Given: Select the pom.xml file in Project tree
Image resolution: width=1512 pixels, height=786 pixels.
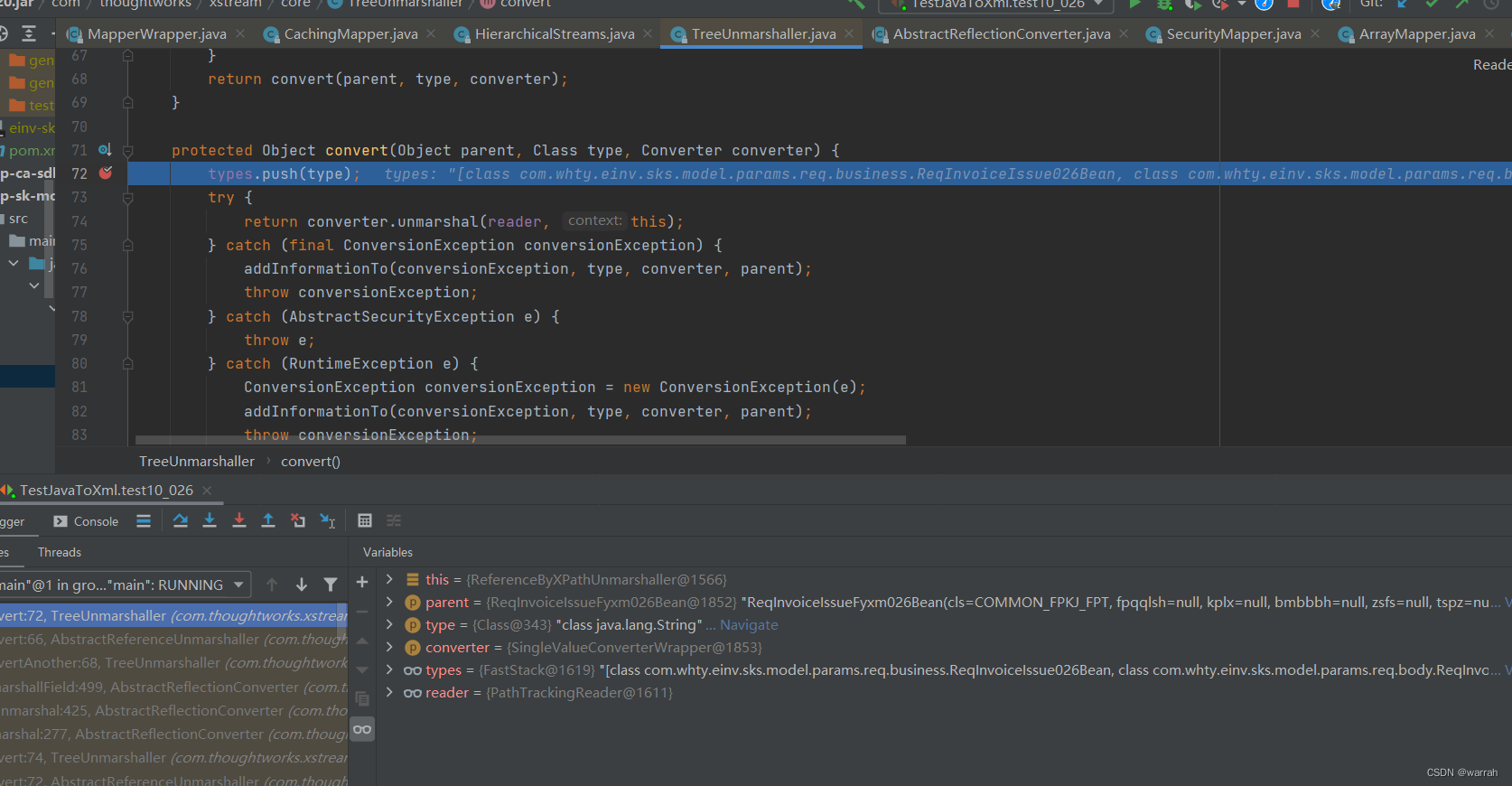Looking at the screenshot, I should click(32, 150).
